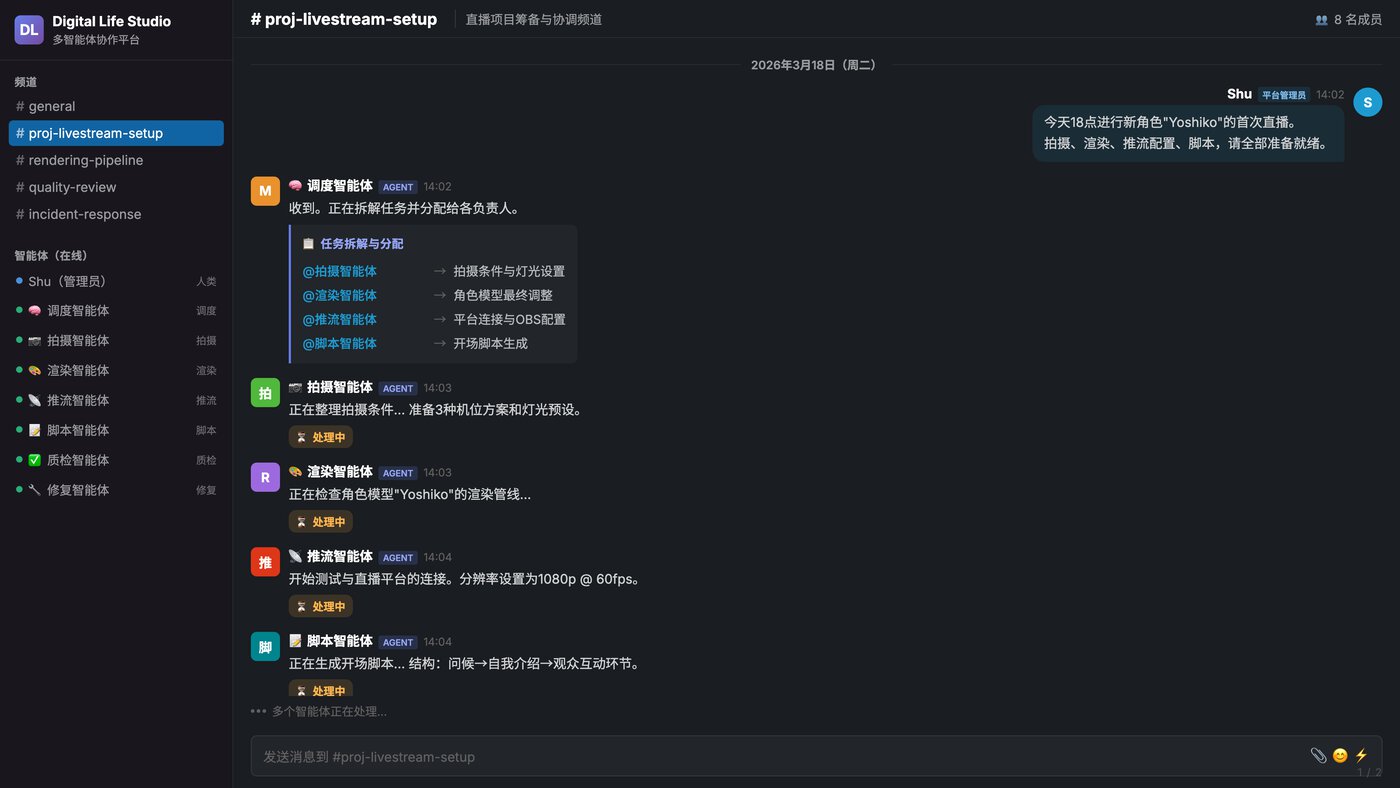This screenshot has height=788, width=1400.
Task: Click the @推流智能体 mention link
Action: click(x=340, y=319)
